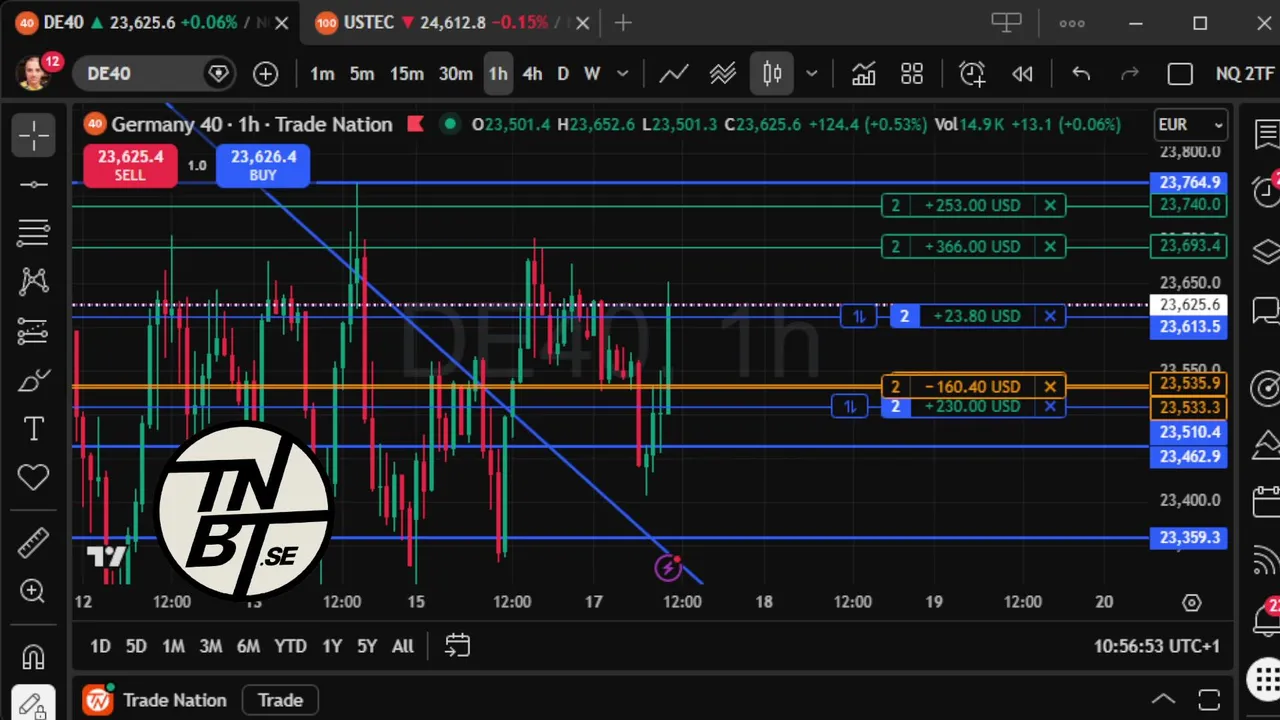This screenshot has height=720, width=1280.
Task: Open the user profile avatar menu
Action: [x=34, y=73]
